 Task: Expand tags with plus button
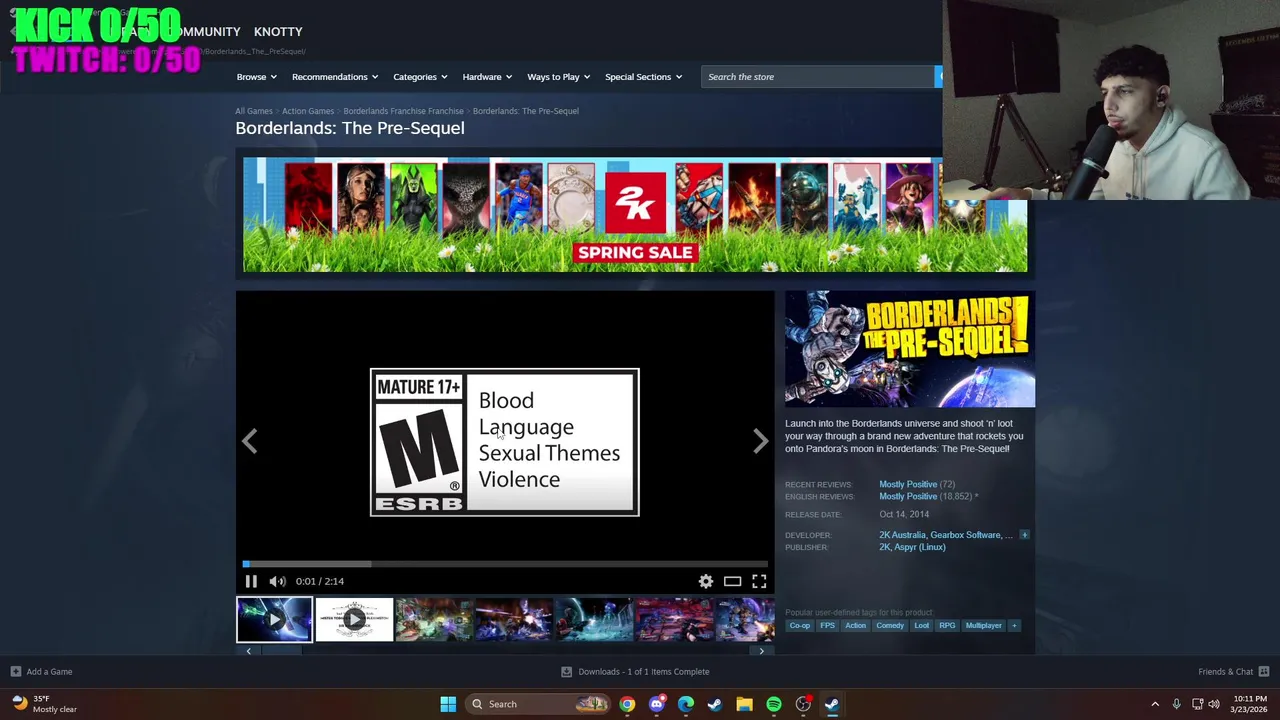(1014, 626)
